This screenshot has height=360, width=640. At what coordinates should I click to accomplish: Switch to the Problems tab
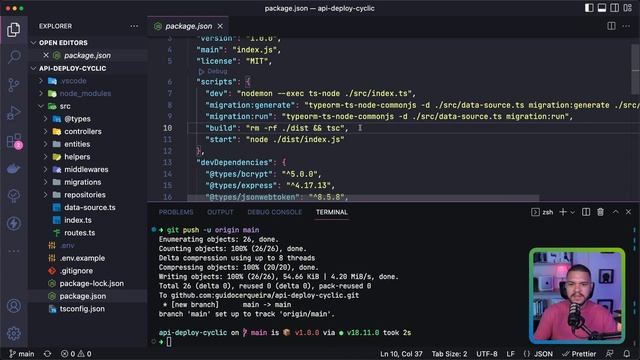pyautogui.click(x=176, y=212)
